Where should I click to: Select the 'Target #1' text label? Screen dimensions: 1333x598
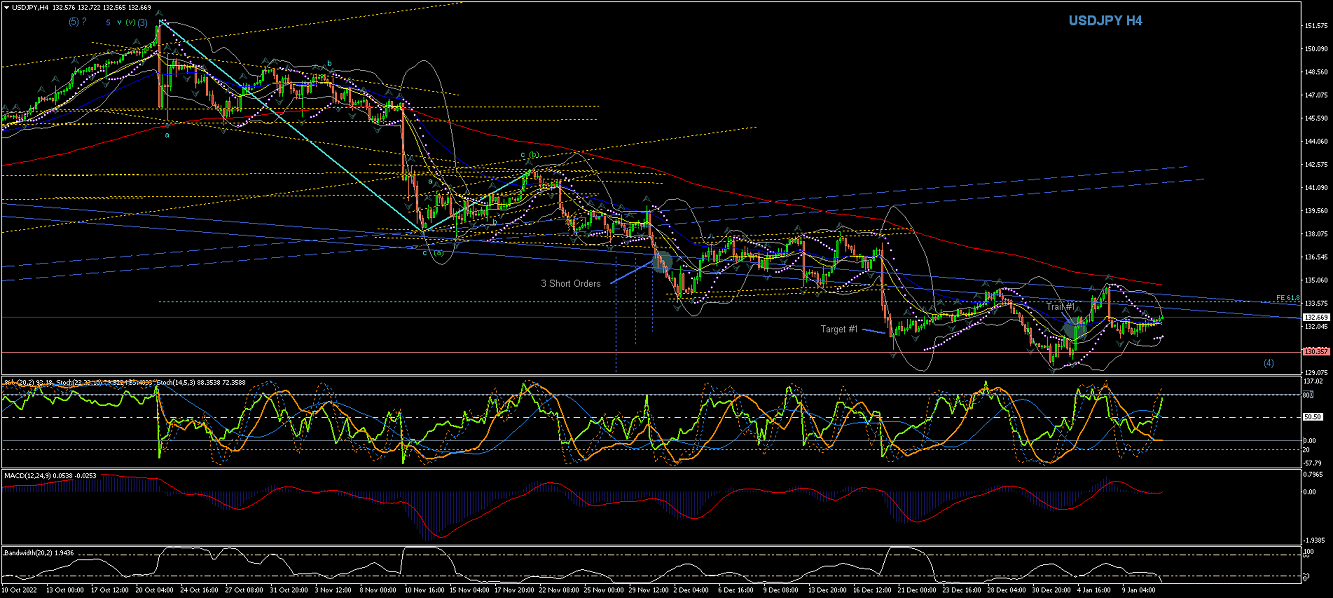[x=839, y=329]
